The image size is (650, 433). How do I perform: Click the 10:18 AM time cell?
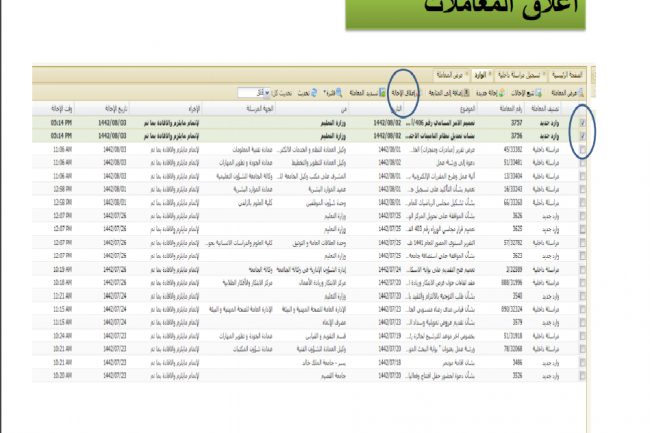63,283
